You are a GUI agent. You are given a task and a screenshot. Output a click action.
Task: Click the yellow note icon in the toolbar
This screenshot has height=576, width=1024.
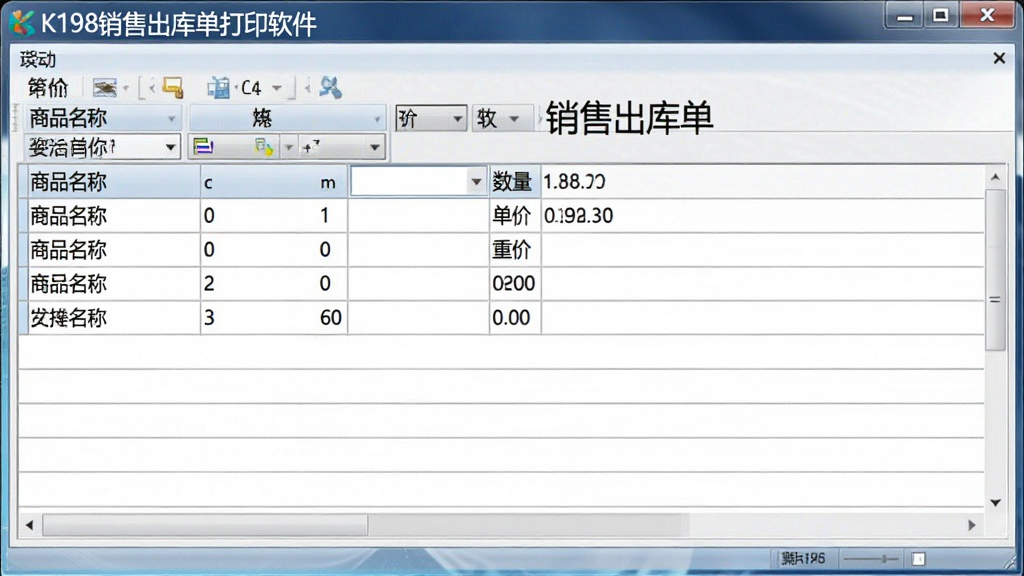pos(173,88)
